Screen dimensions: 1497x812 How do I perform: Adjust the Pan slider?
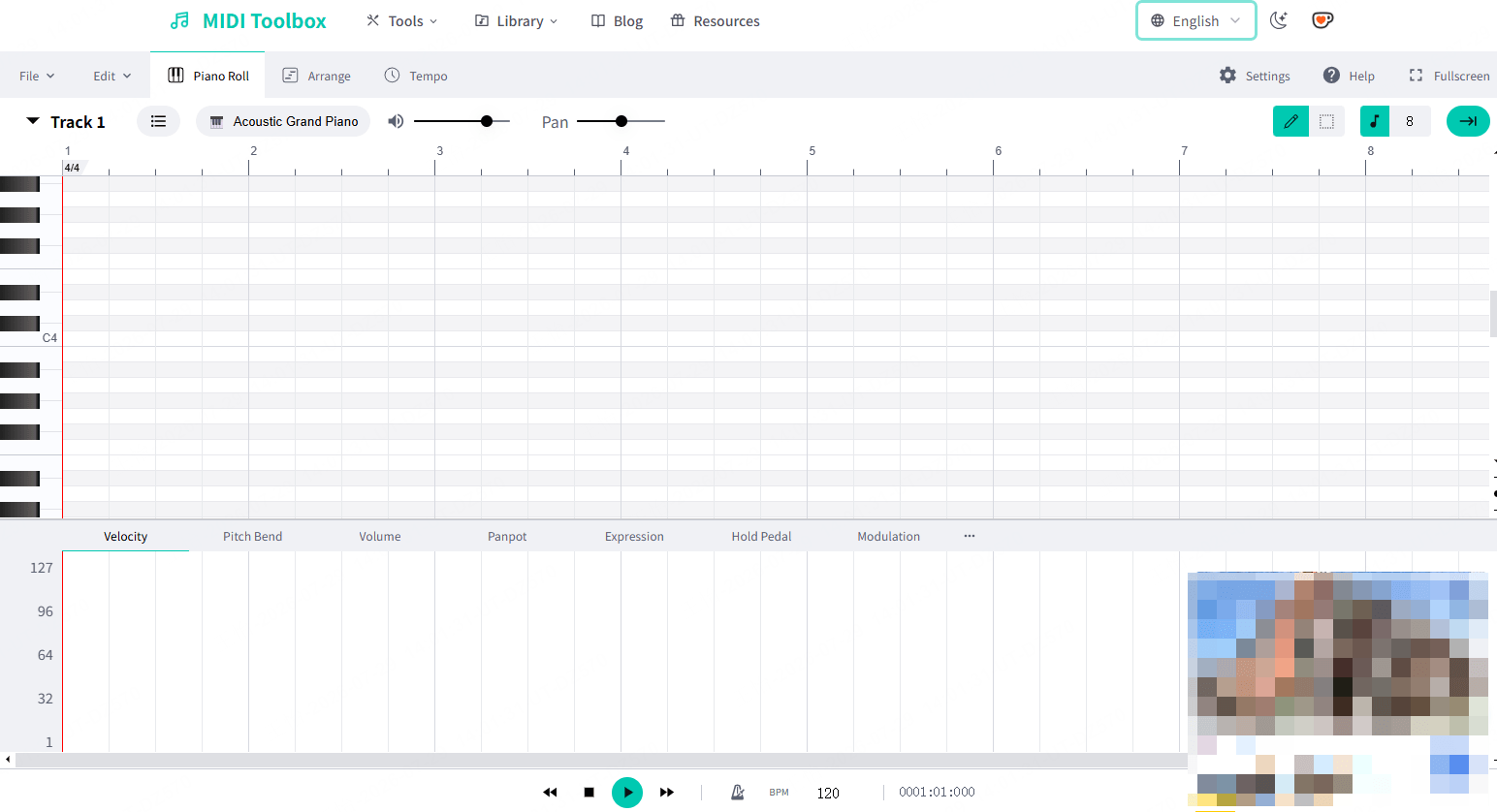point(621,121)
